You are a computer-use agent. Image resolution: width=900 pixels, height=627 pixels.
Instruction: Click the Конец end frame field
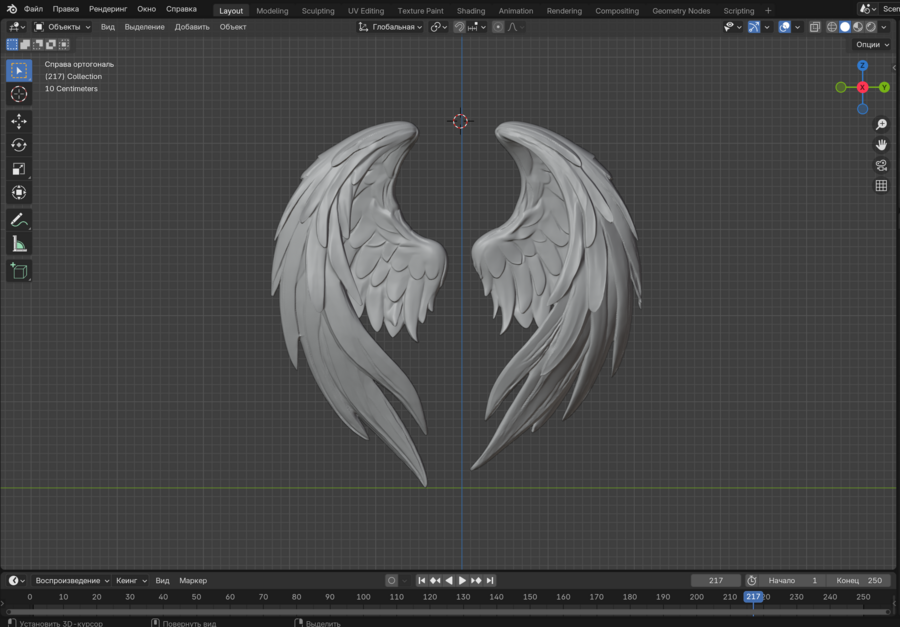pos(860,580)
